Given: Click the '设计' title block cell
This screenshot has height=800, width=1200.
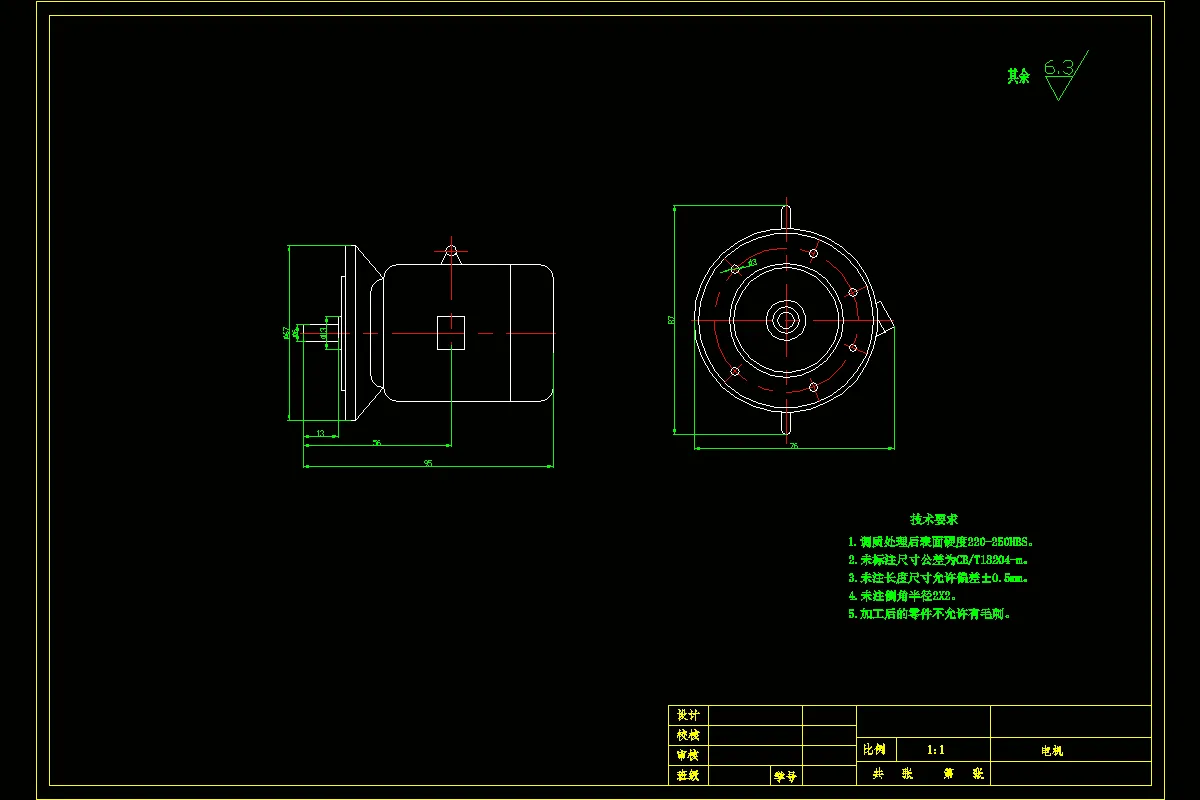Looking at the screenshot, I should click(688, 715).
